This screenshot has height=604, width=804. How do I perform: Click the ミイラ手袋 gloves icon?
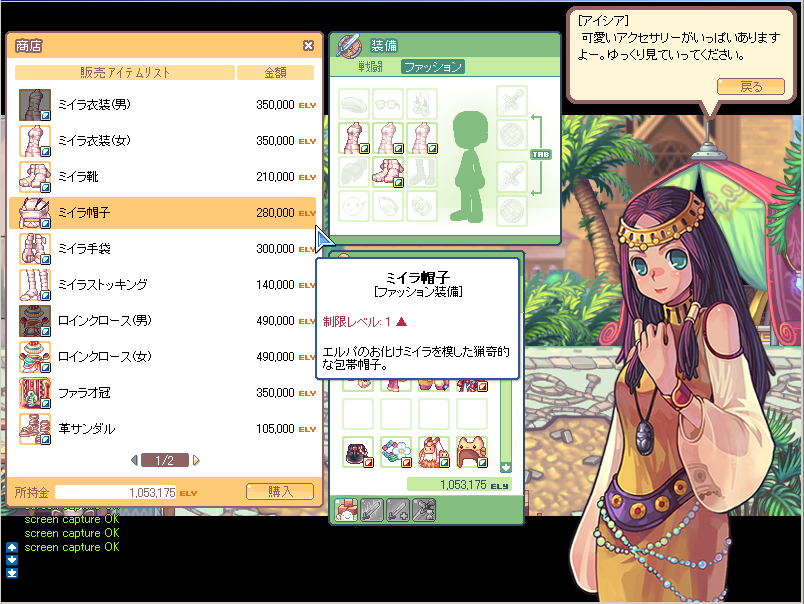coord(35,249)
